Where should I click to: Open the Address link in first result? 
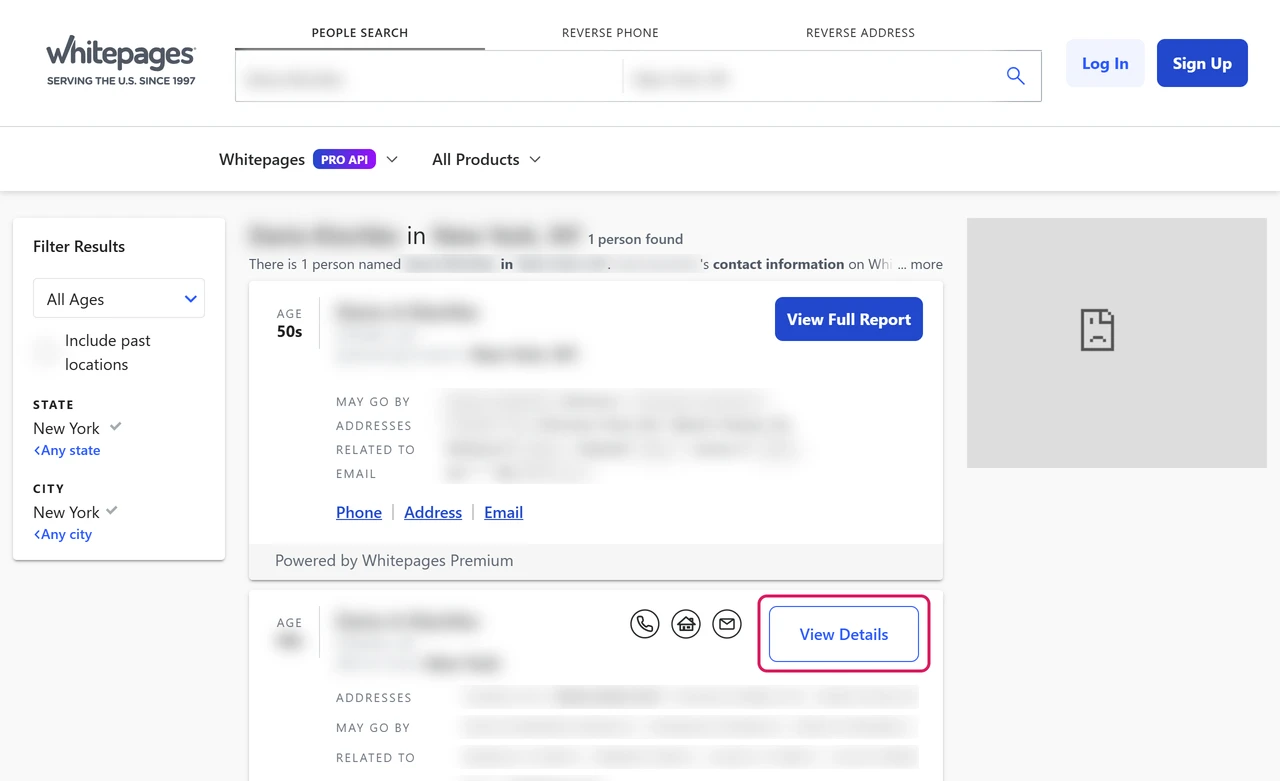[433, 512]
